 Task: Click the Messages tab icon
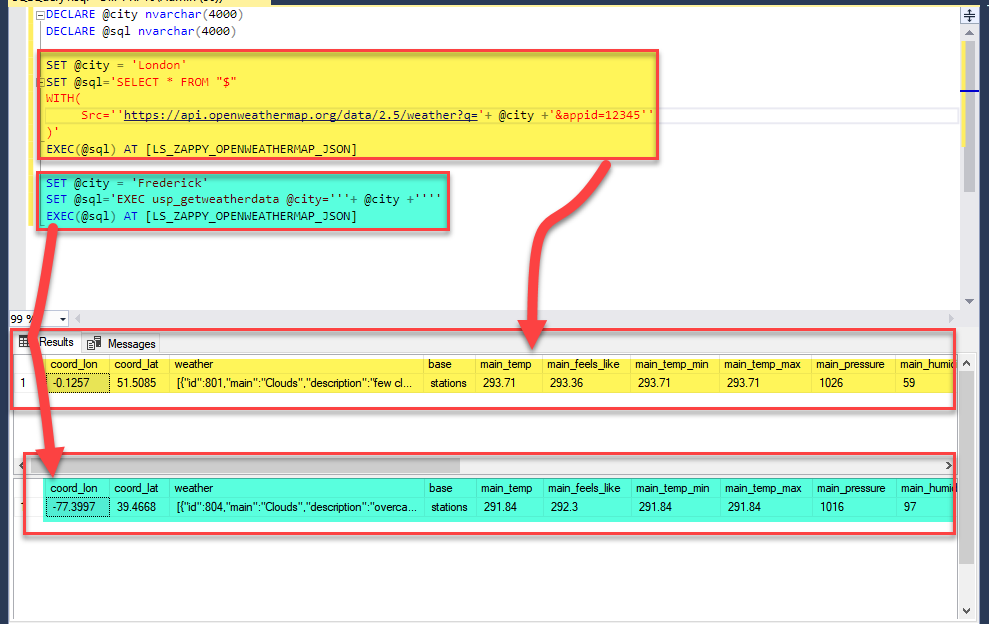(94, 343)
